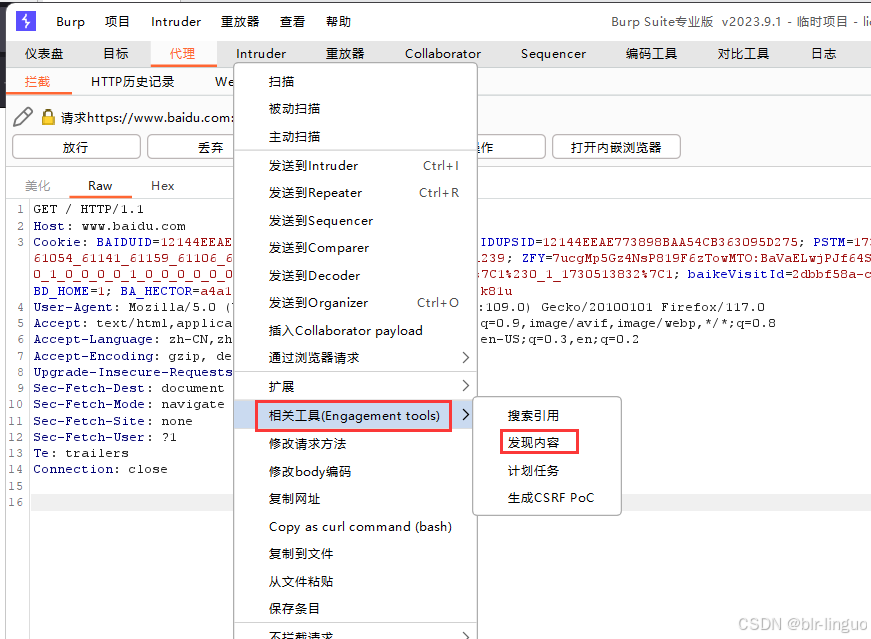
Task: Open the 帮助 menu
Action: click(338, 22)
